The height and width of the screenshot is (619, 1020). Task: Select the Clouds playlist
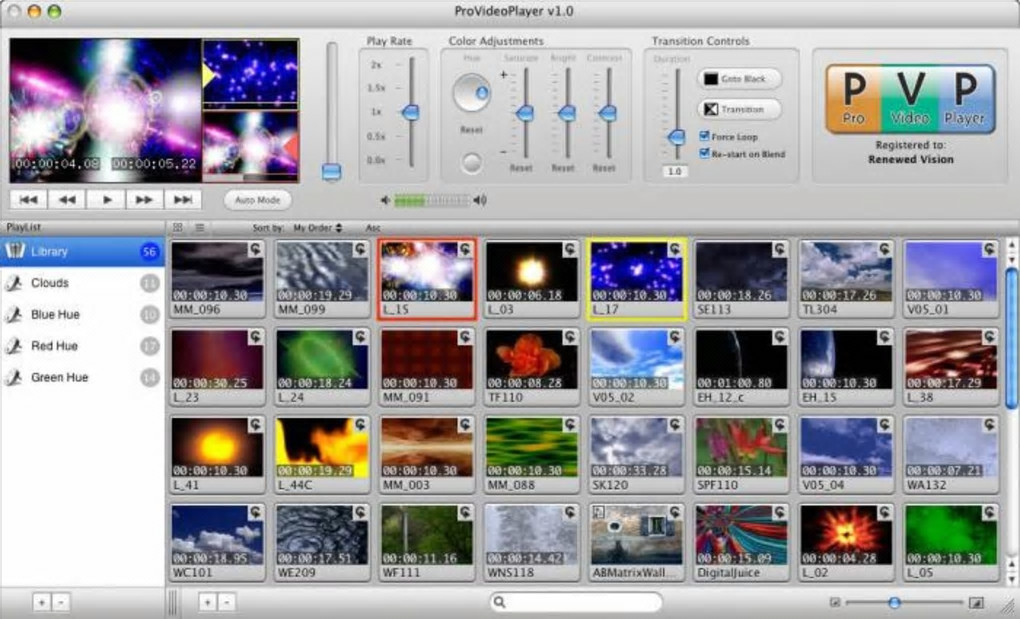(x=50, y=283)
